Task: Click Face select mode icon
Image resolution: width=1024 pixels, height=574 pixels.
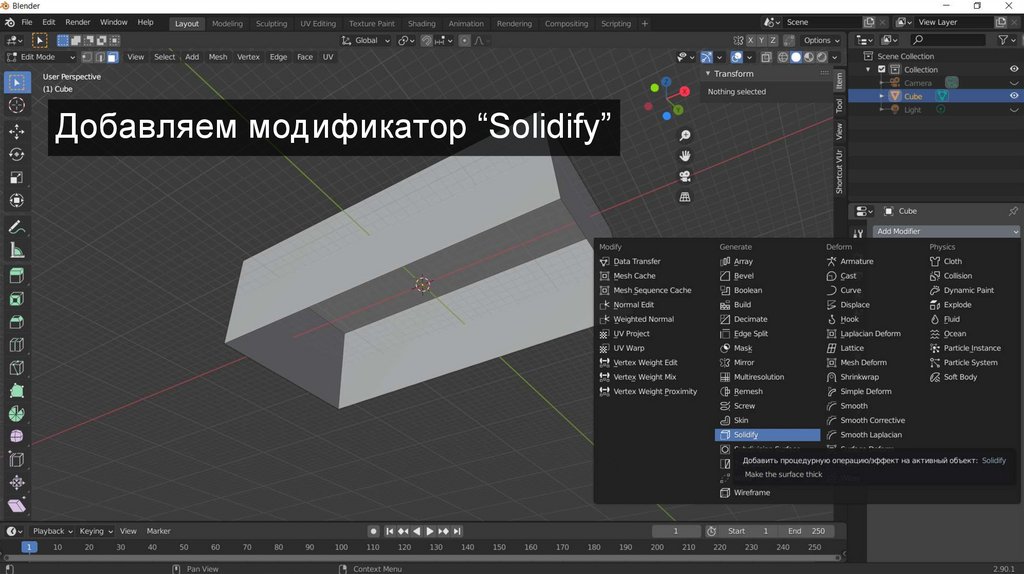Action: coord(113,57)
